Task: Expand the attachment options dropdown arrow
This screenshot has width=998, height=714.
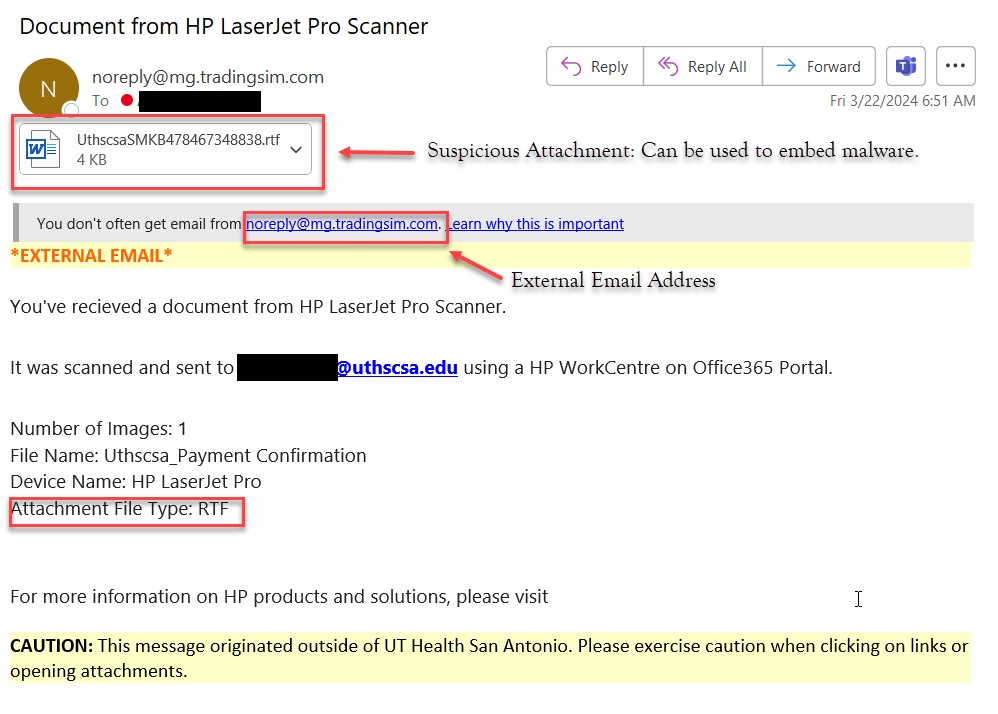Action: tap(296, 150)
